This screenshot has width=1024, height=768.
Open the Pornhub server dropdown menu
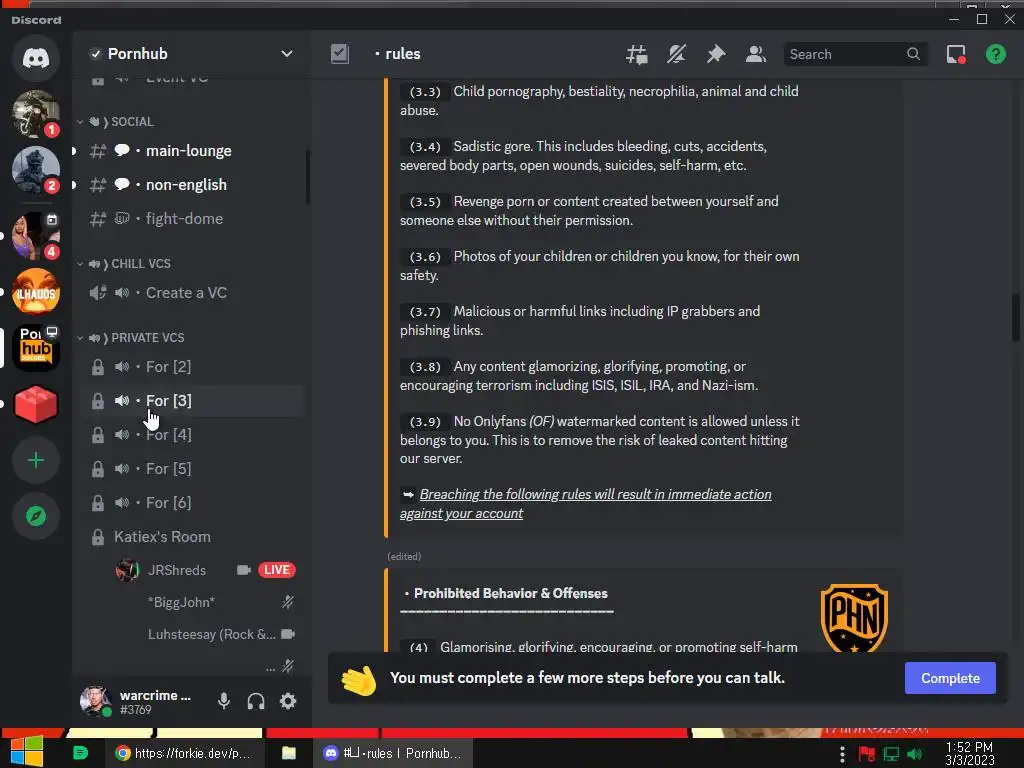point(287,54)
